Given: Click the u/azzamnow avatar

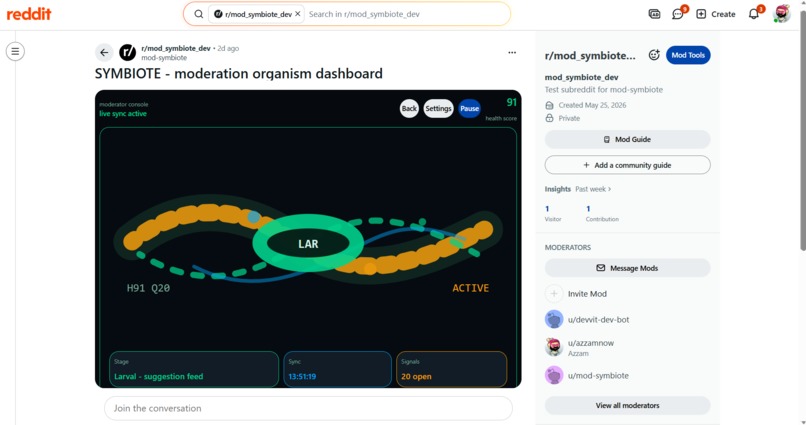Looking at the screenshot, I should [x=554, y=347].
